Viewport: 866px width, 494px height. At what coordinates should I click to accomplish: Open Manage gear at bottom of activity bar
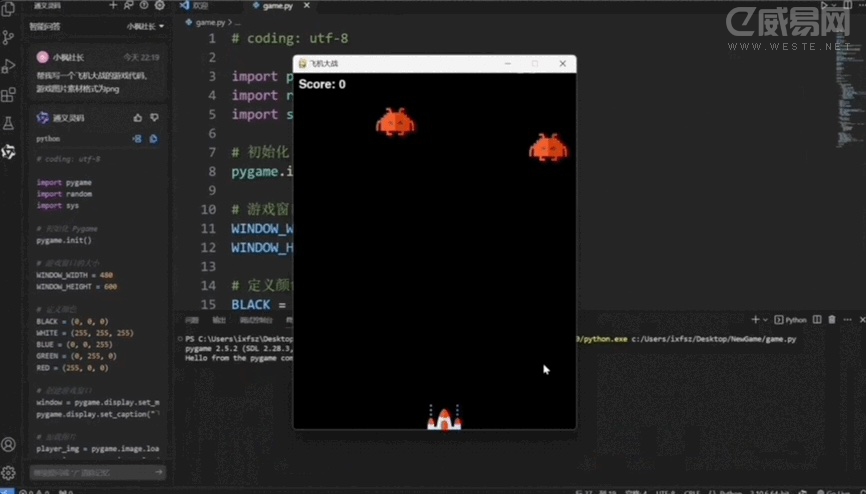[9, 472]
